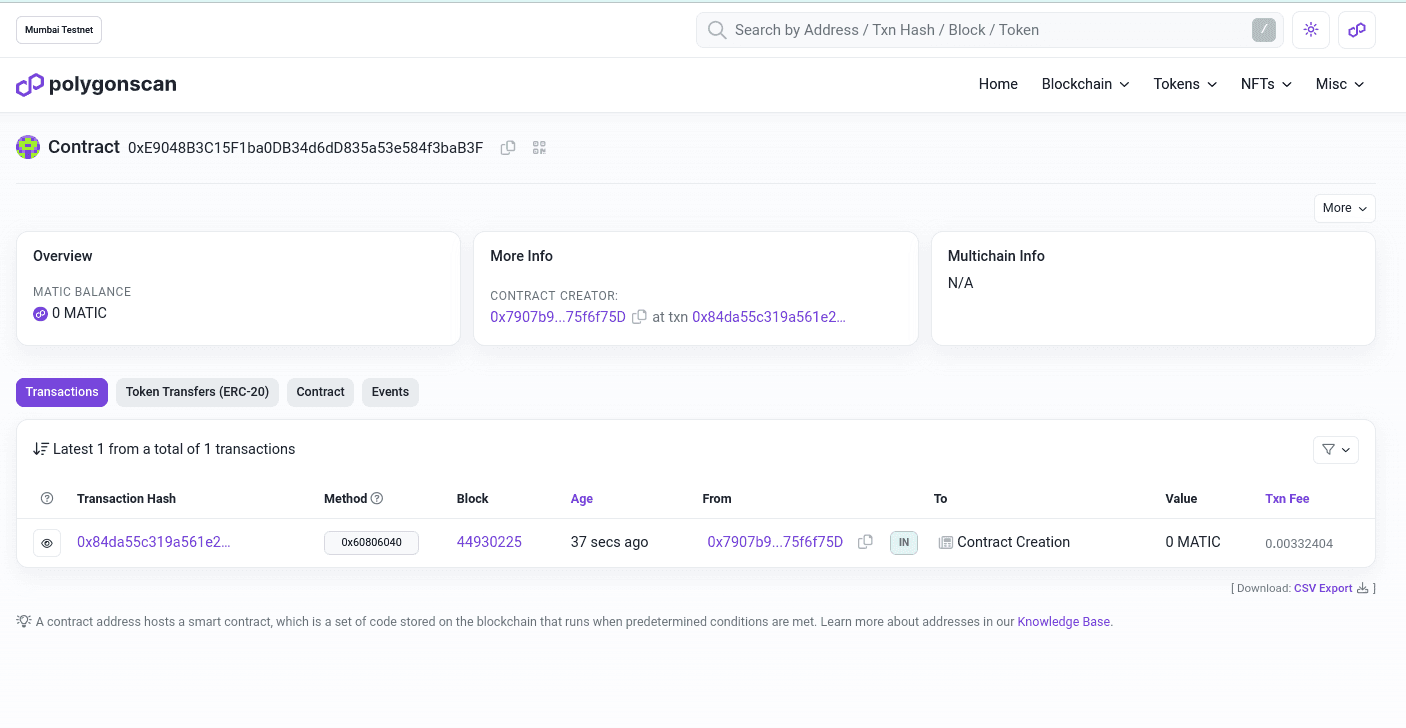Click the Mumbai Testnet button
Image resolution: width=1406 pixels, height=728 pixels.
(59, 30)
